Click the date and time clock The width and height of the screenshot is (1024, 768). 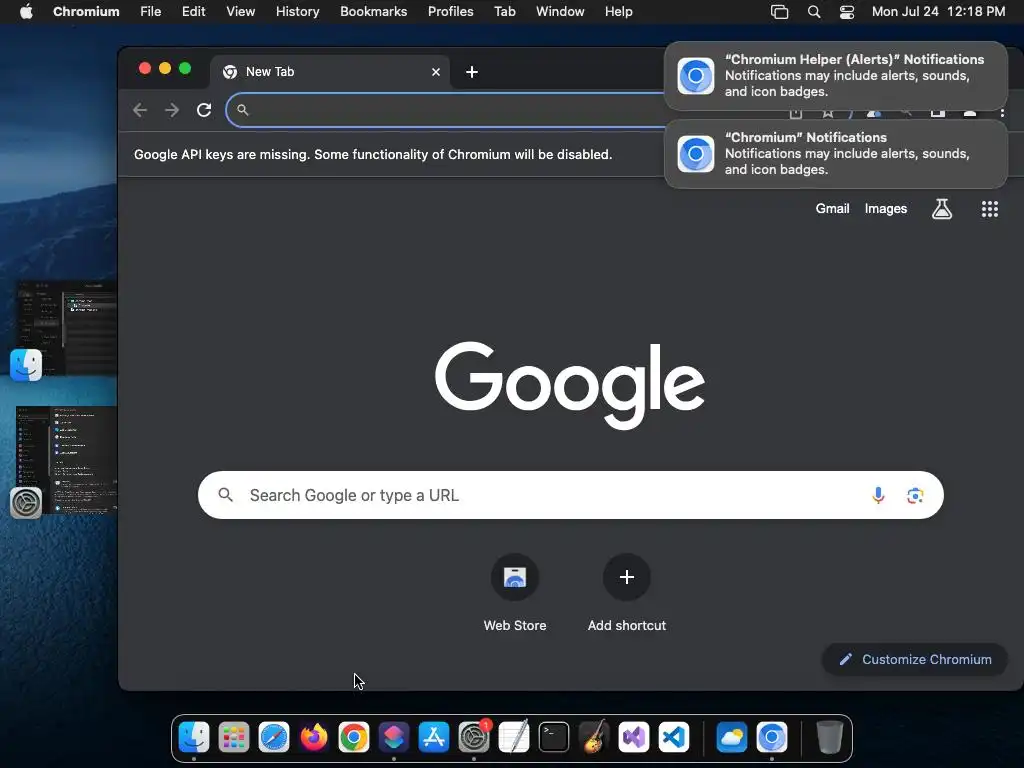[938, 12]
